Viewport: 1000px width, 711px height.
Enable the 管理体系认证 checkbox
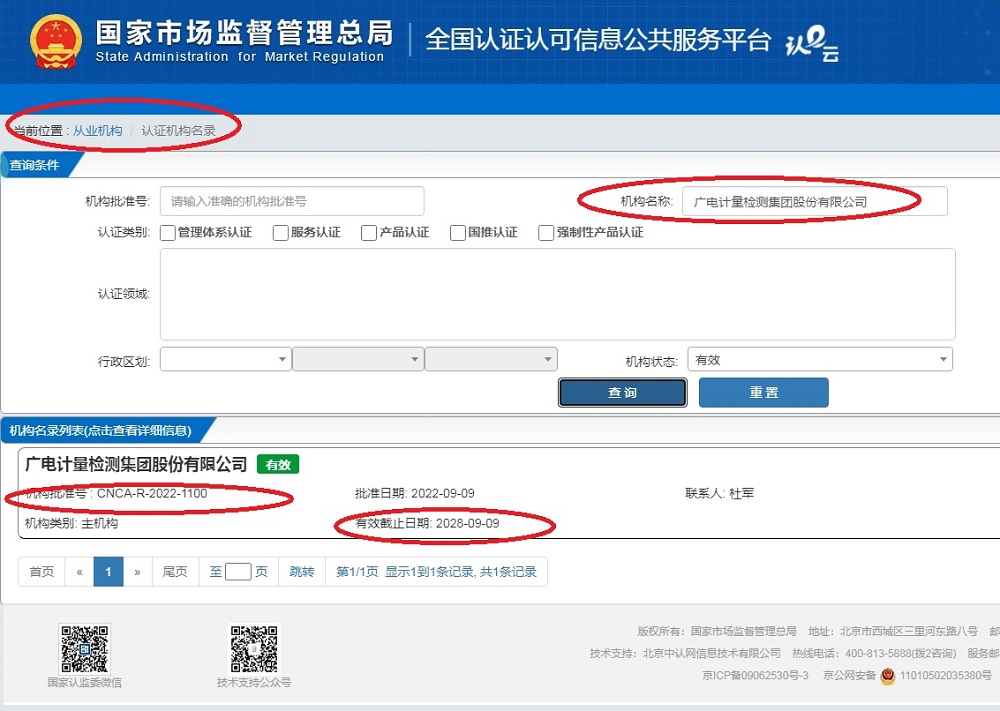pos(168,233)
